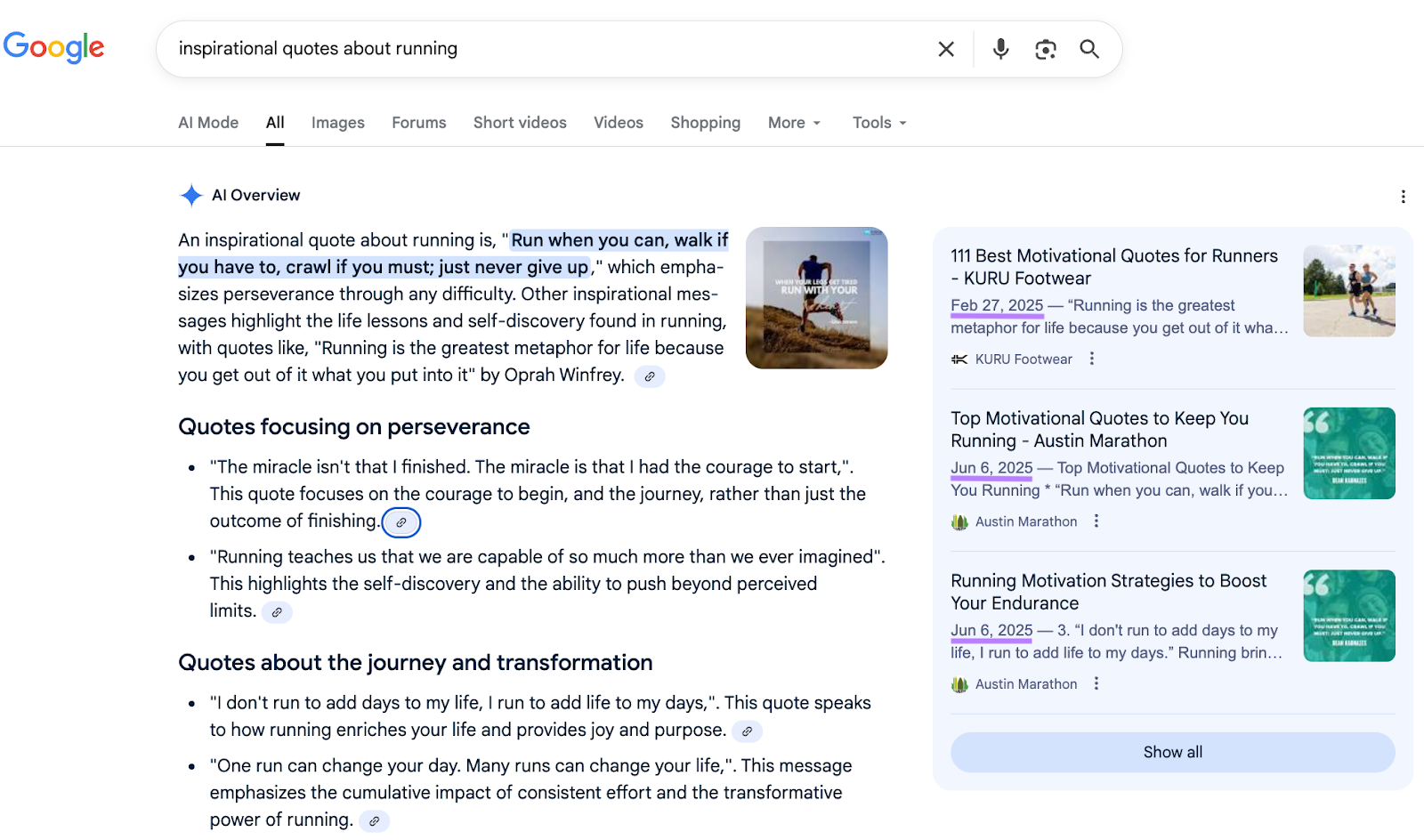This screenshot has width=1424, height=840.
Task: Open the Tools dropdown
Action: point(878,122)
